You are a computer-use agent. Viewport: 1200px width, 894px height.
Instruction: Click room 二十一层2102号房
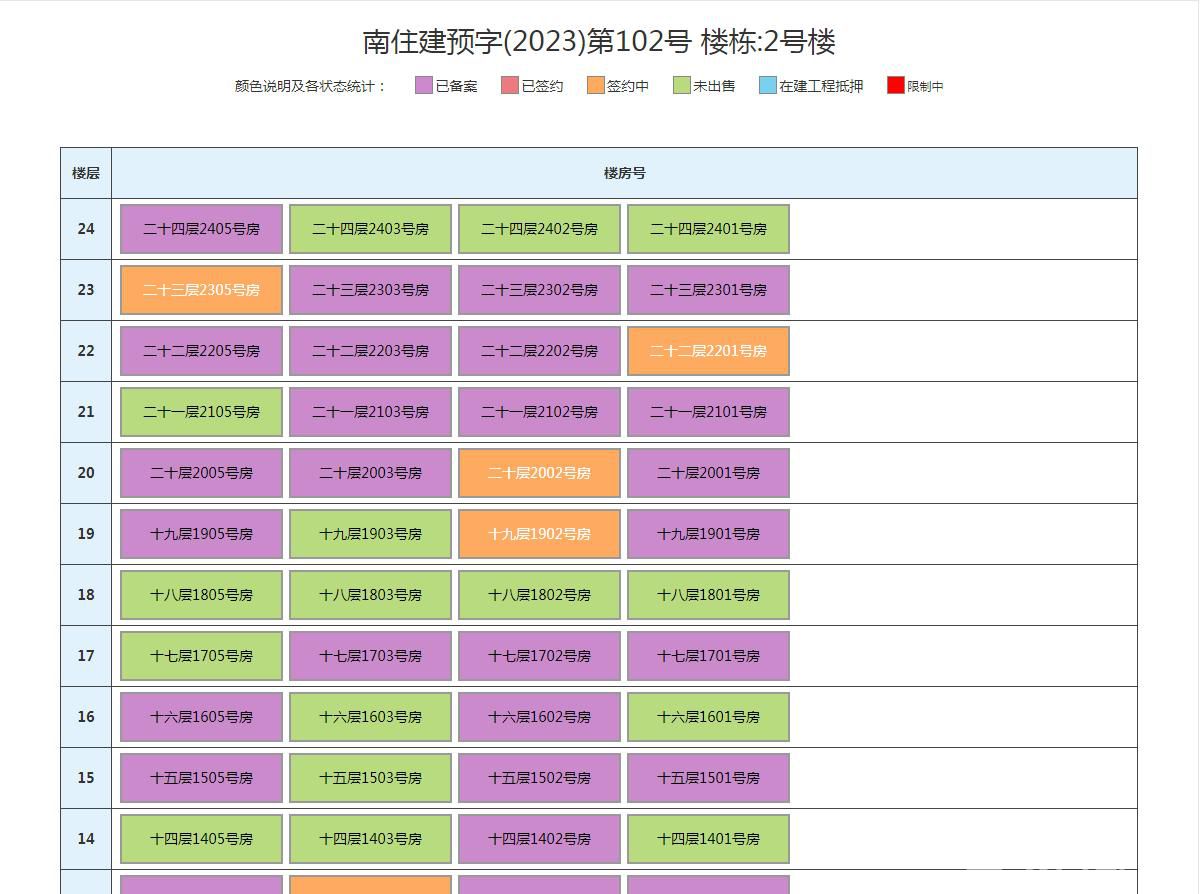pos(539,412)
